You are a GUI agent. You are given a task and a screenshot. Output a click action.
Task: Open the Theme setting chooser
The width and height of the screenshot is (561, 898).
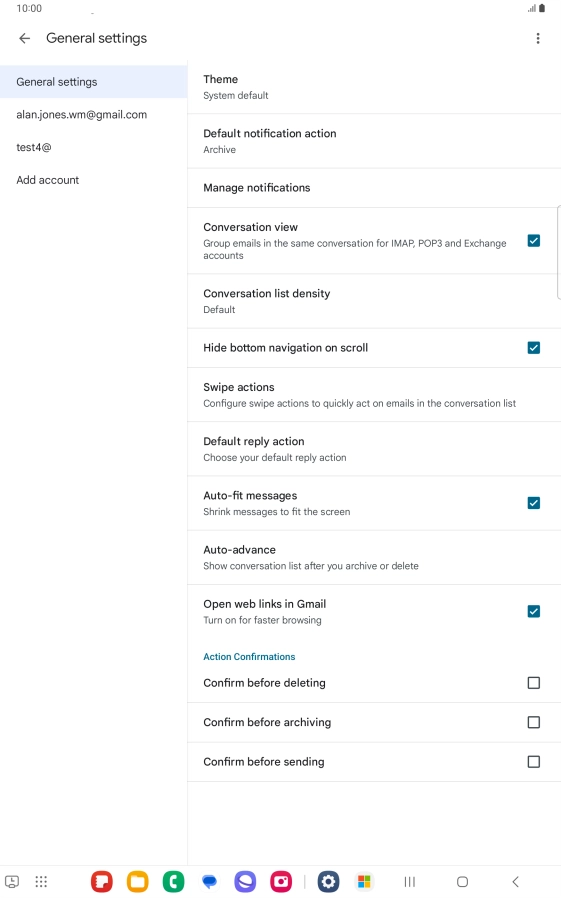374,86
